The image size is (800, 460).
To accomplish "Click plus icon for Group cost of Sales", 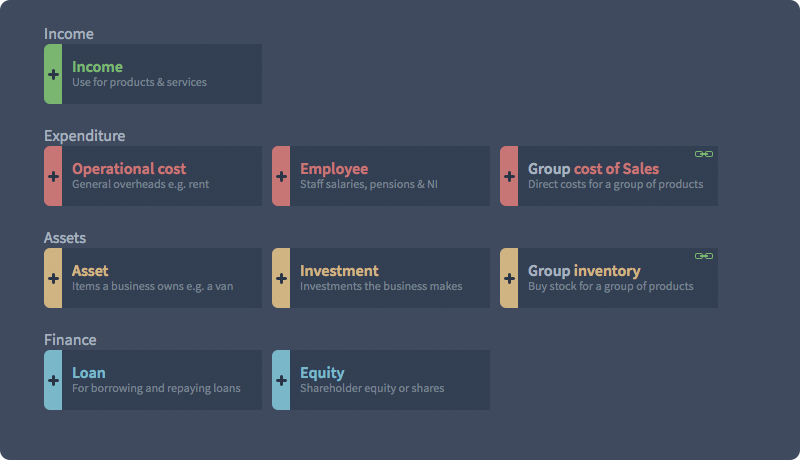I will click(509, 176).
